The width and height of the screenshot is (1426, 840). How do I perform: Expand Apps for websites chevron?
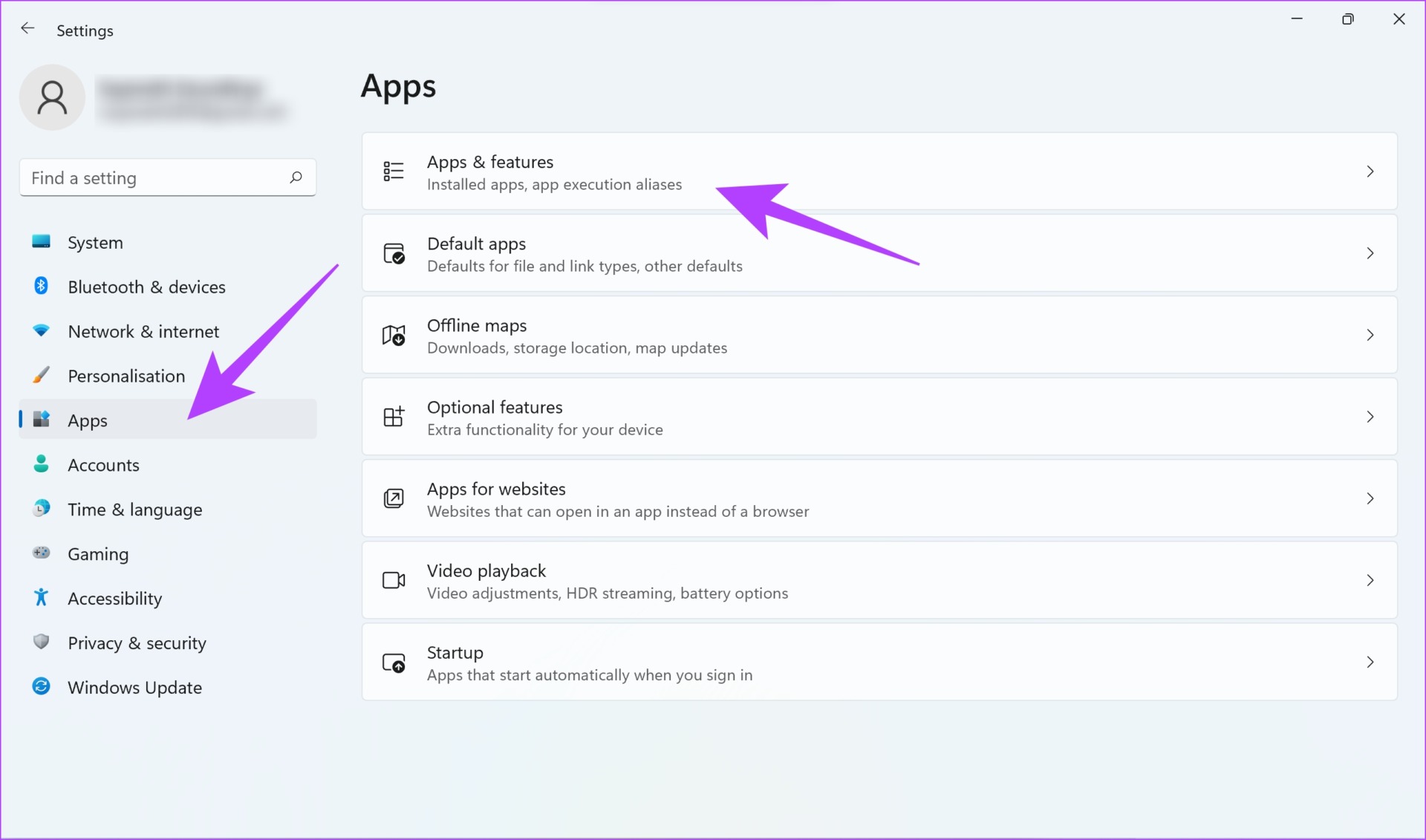(x=1370, y=498)
